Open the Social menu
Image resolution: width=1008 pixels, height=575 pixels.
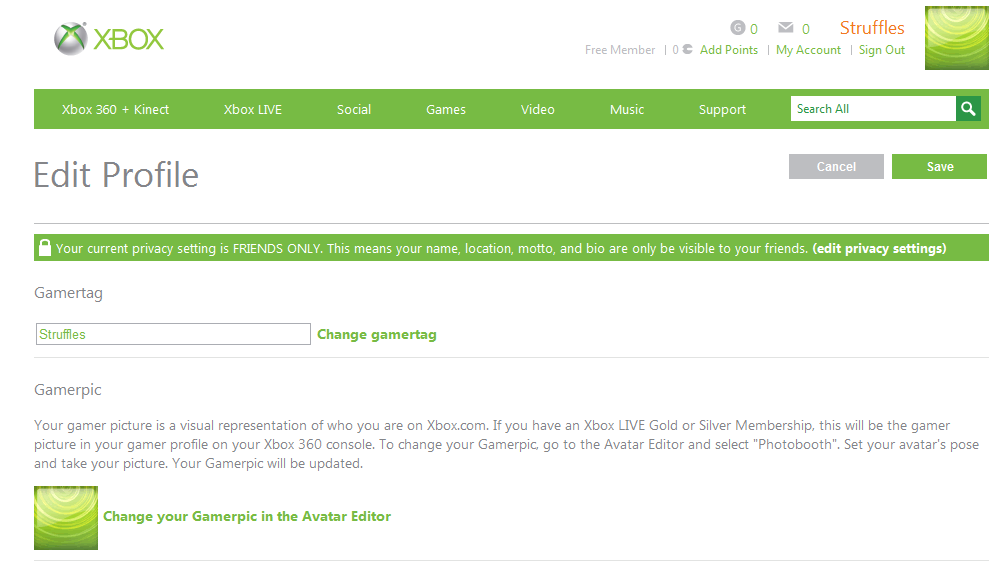[x=354, y=109]
